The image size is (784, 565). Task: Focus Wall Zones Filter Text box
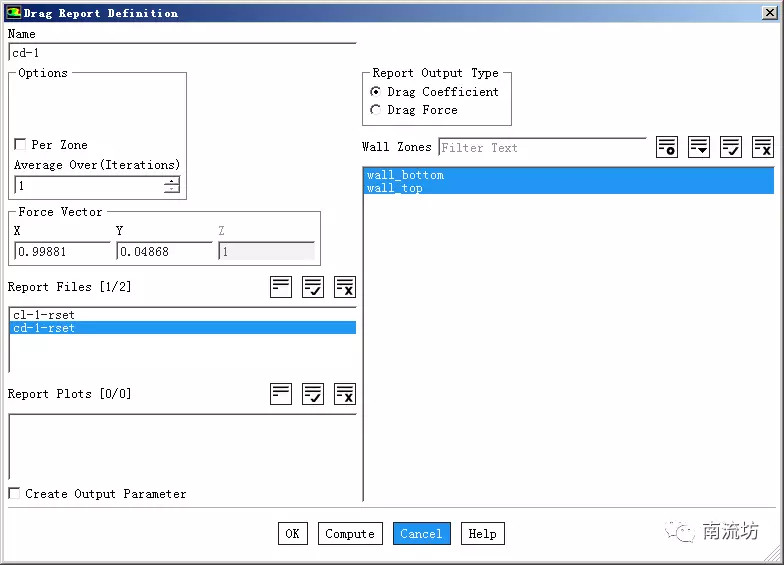(542, 148)
